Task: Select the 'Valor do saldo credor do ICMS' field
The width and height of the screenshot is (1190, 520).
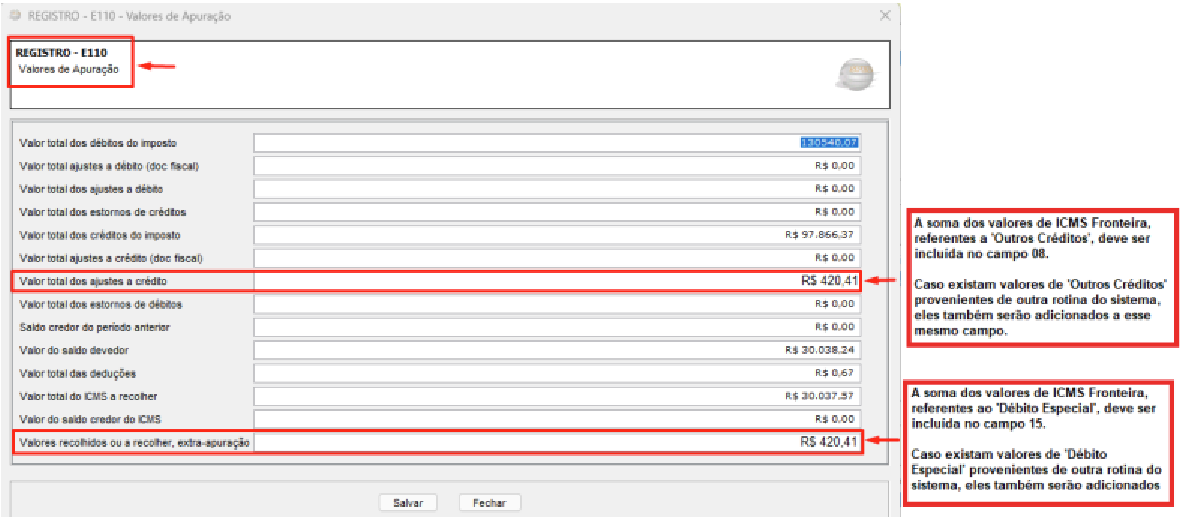Action: pyautogui.click(x=557, y=419)
